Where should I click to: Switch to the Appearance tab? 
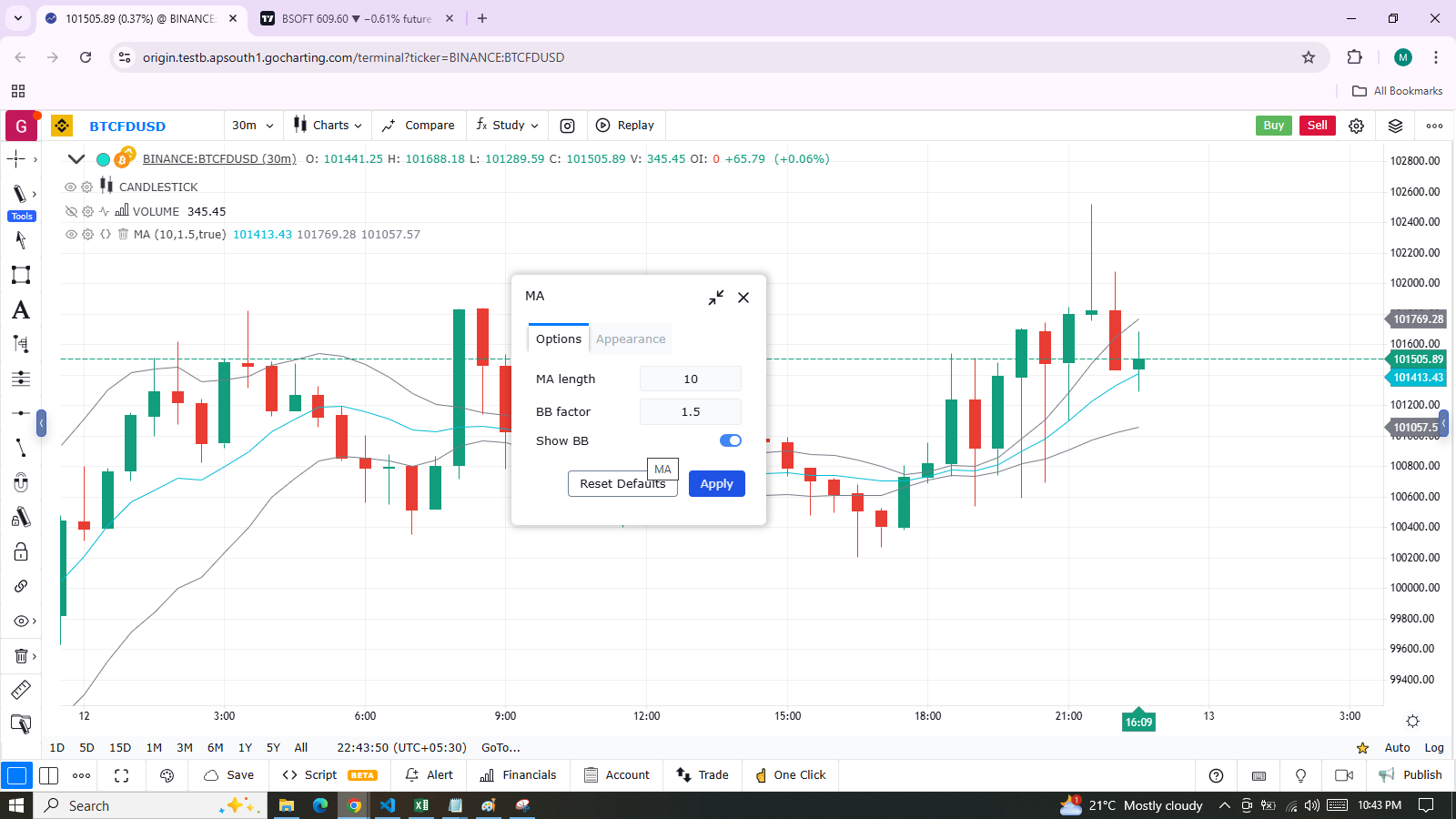pos(631,339)
